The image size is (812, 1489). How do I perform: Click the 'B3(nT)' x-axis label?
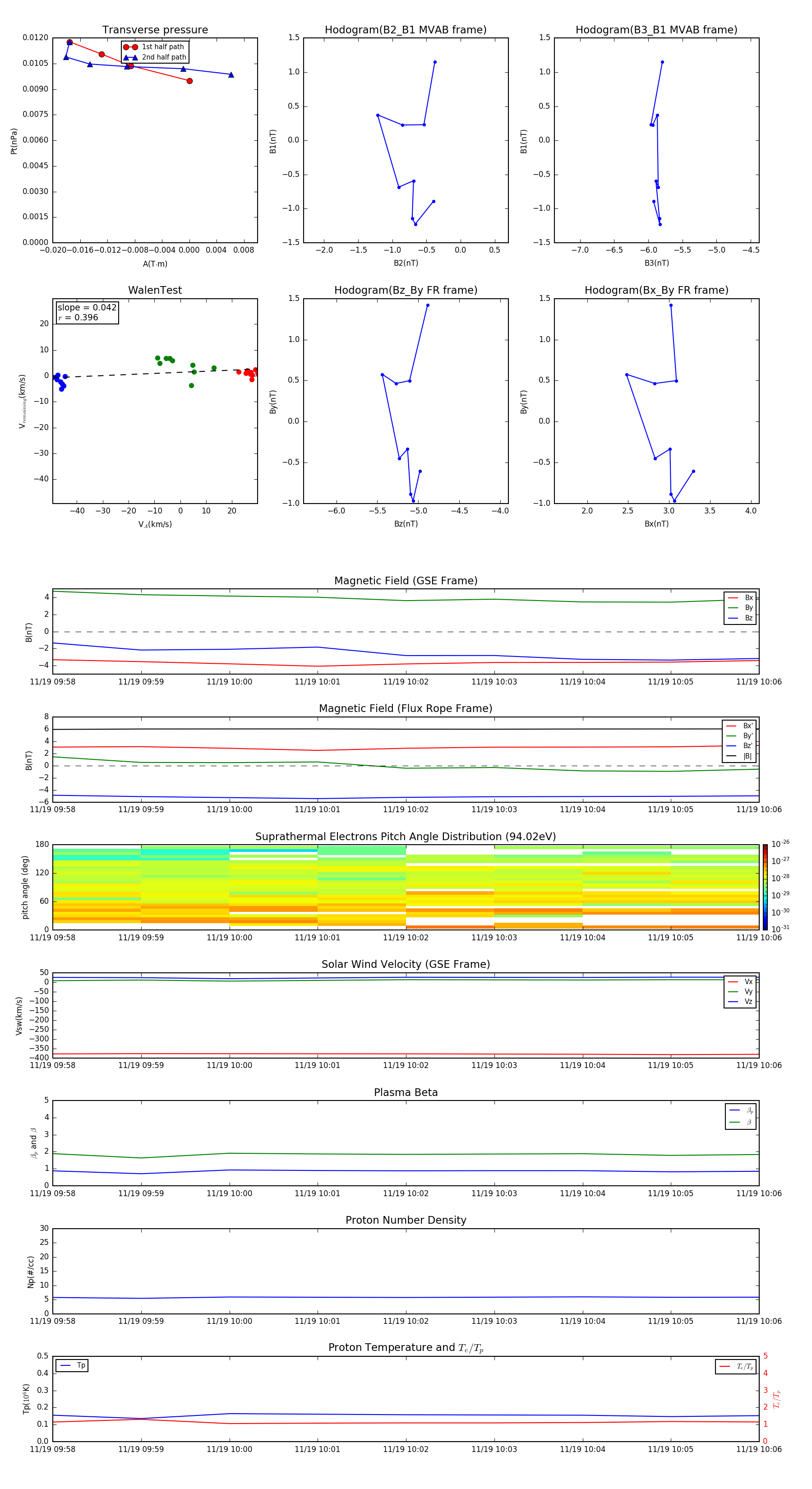pyautogui.click(x=656, y=263)
